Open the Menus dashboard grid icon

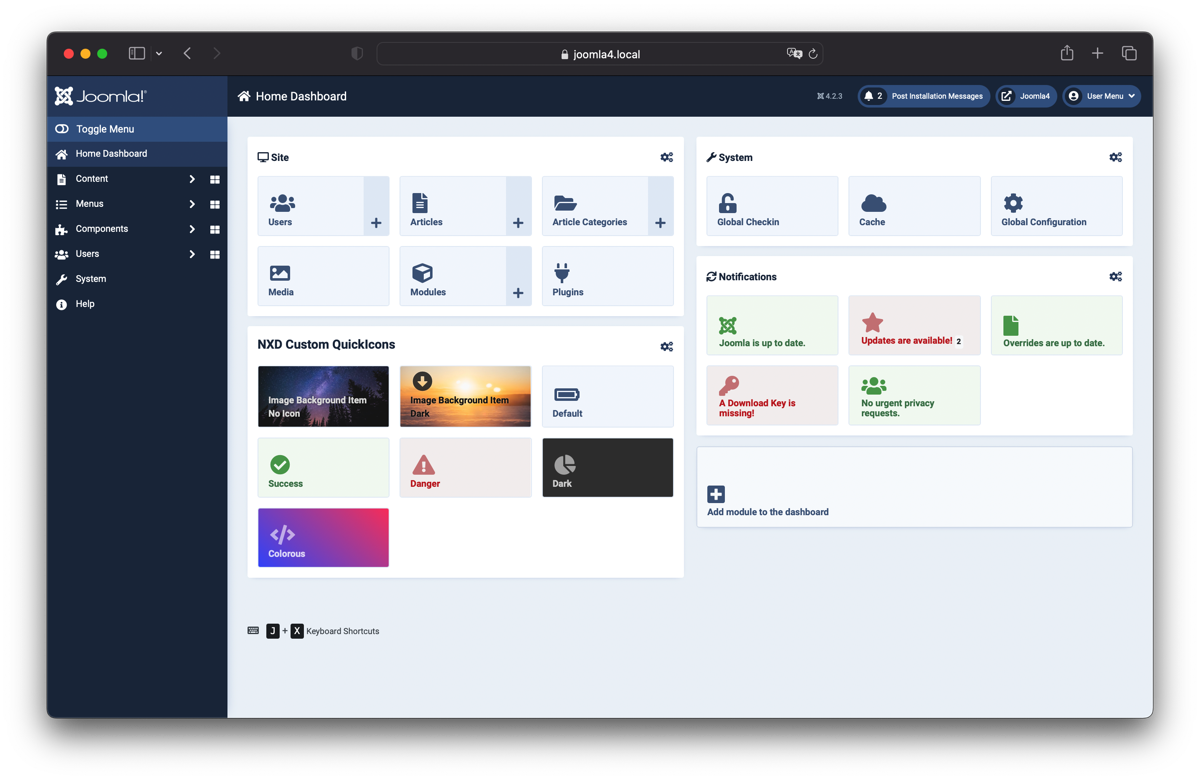[x=215, y=205]
